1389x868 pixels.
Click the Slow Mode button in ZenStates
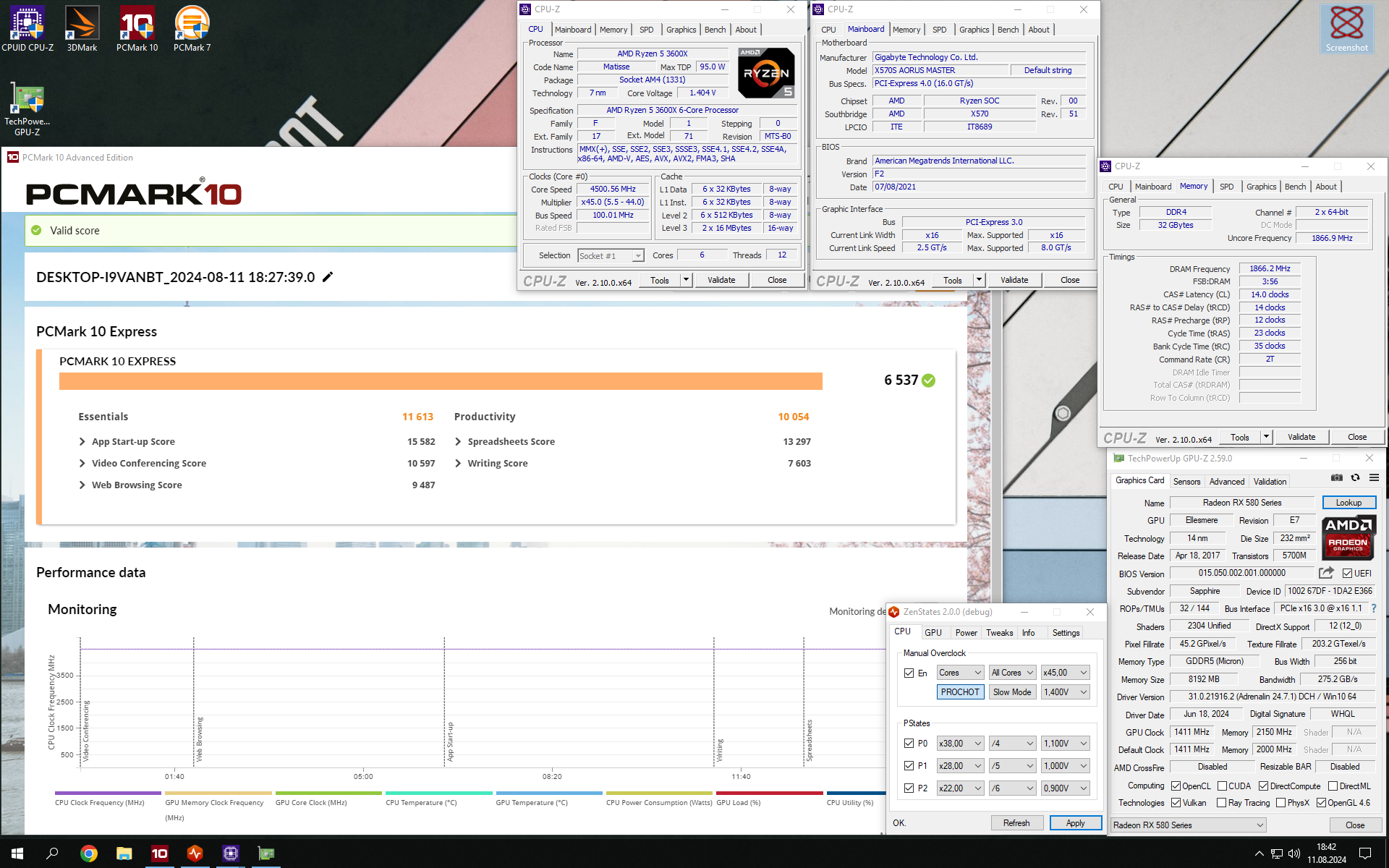tap(1012, 692)
